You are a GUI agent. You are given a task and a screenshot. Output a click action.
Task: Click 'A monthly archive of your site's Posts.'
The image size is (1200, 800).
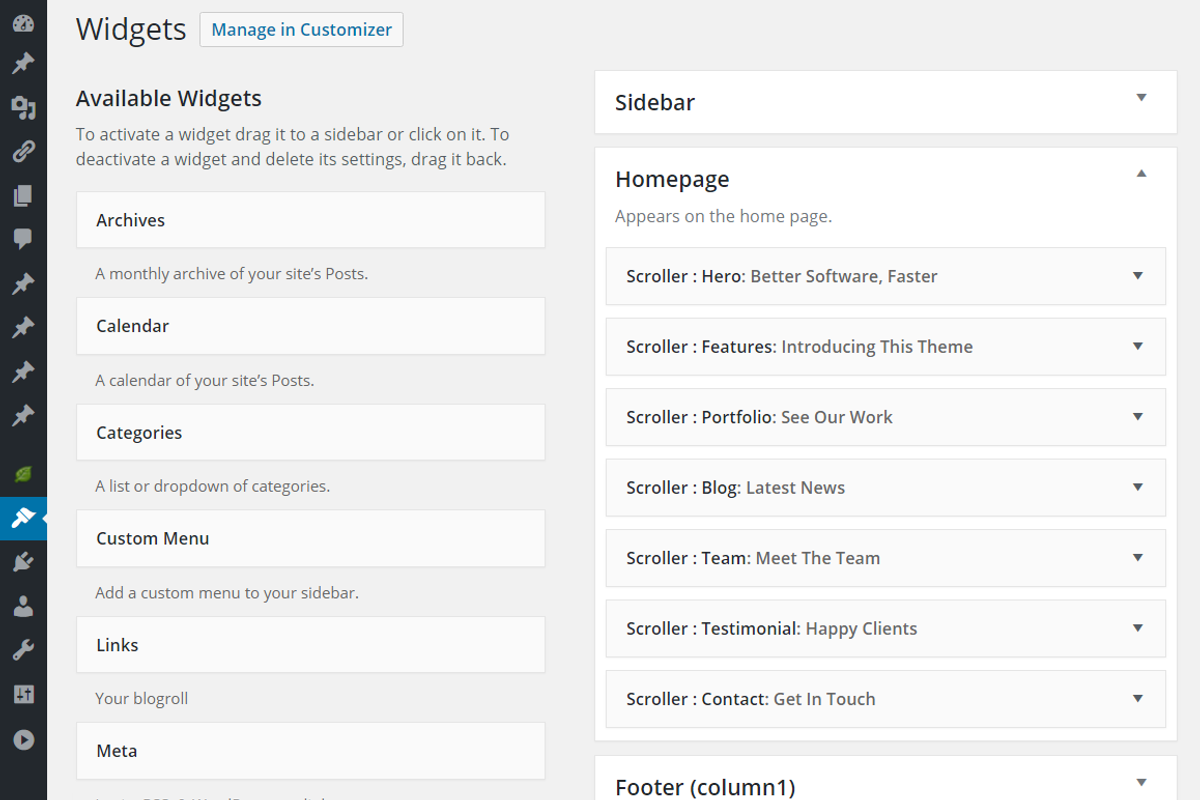232,274
